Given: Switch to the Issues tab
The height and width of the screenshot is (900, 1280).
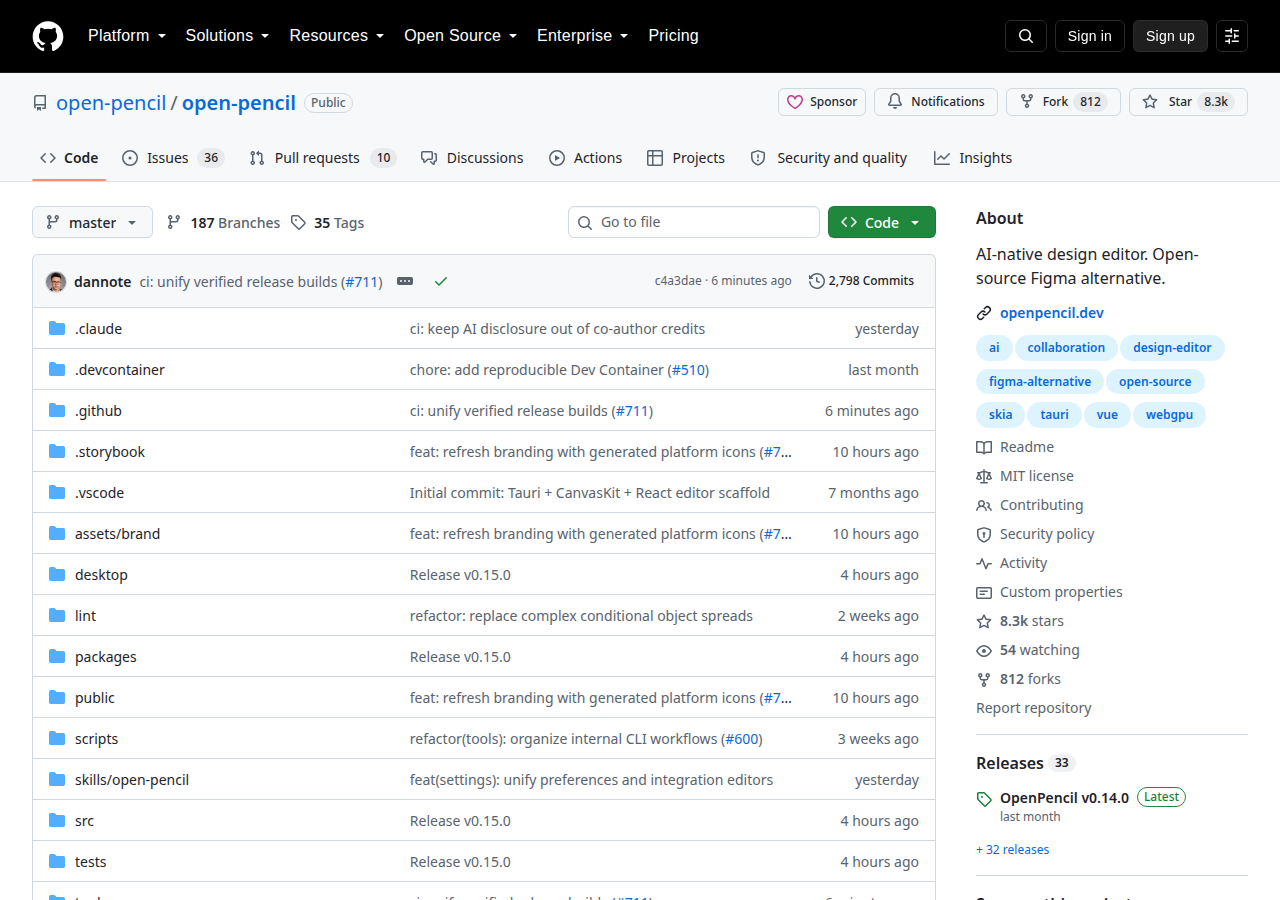Looking at the screenshot, I should [172, 158].
